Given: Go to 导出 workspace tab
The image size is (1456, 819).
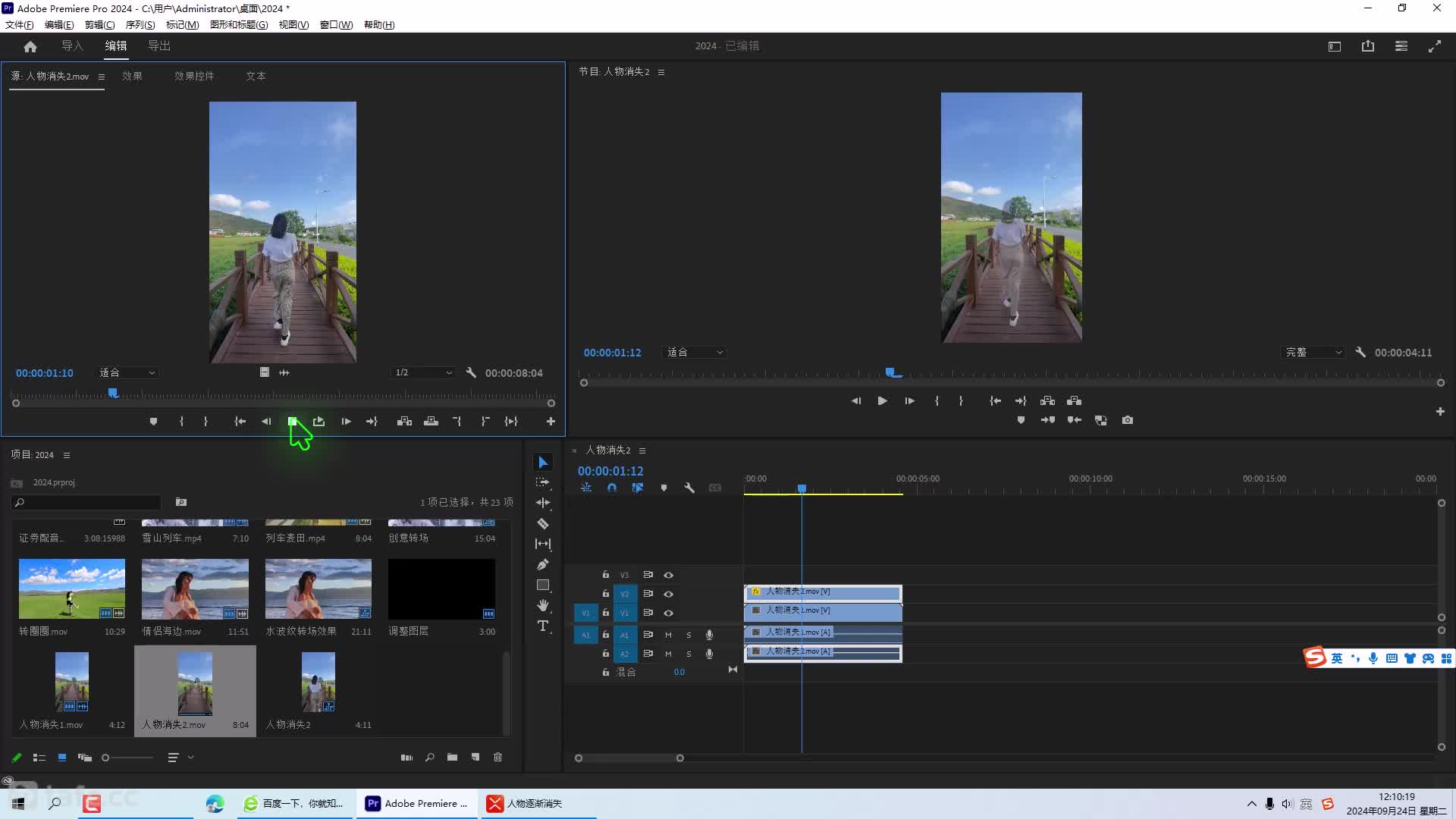Looking at the screenshot, I should pos(159,46).
